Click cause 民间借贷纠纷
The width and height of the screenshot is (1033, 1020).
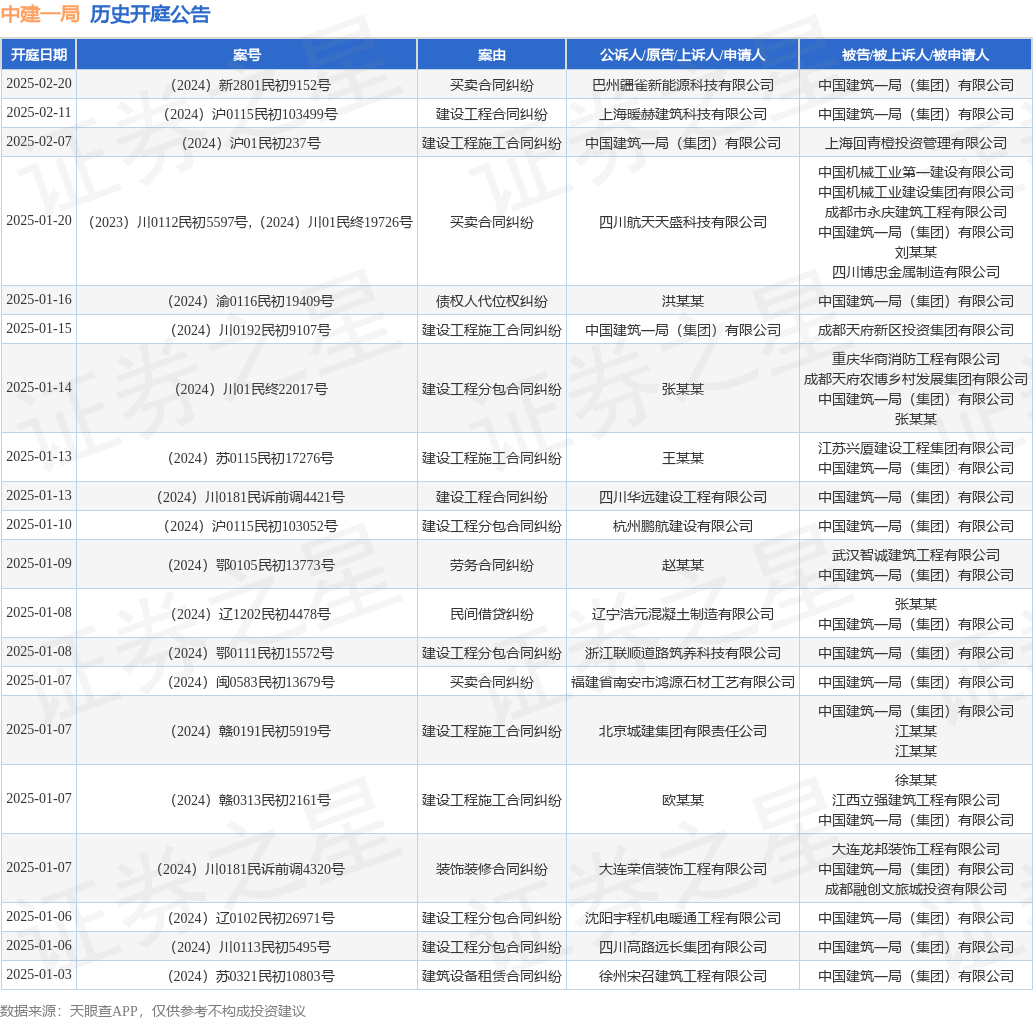coord(491,613)
